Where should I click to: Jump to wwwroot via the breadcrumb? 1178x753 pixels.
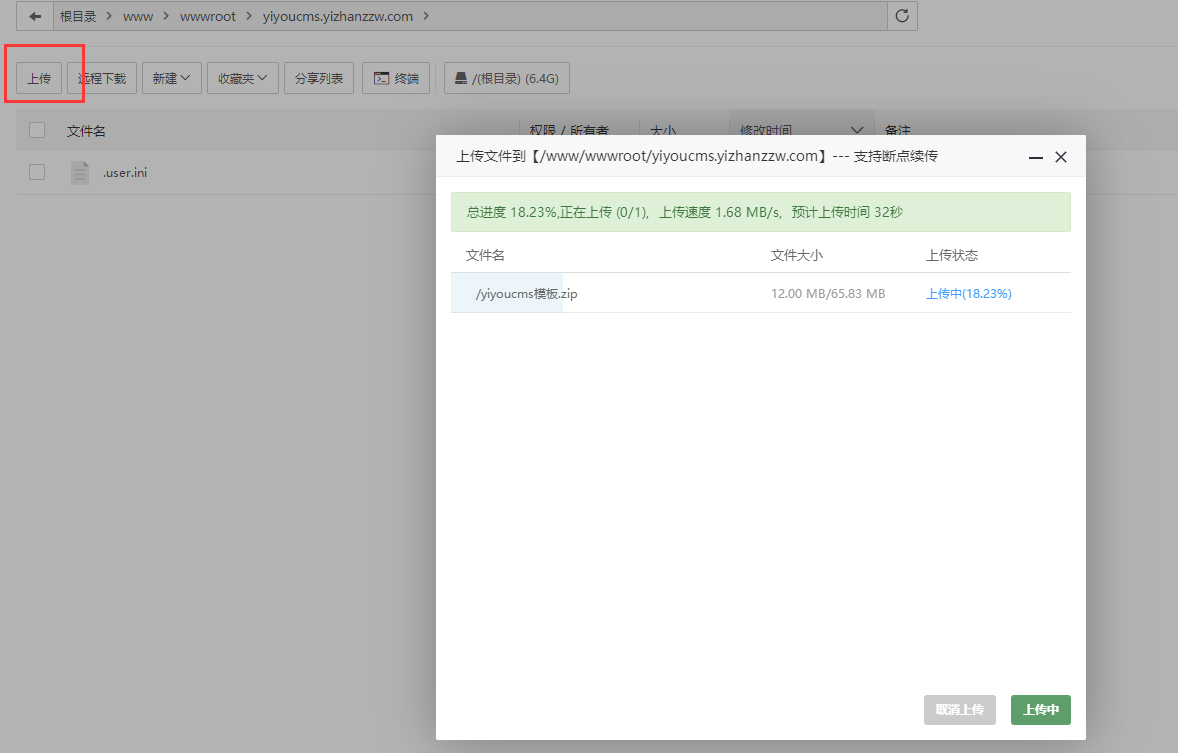tap(208, 16)
